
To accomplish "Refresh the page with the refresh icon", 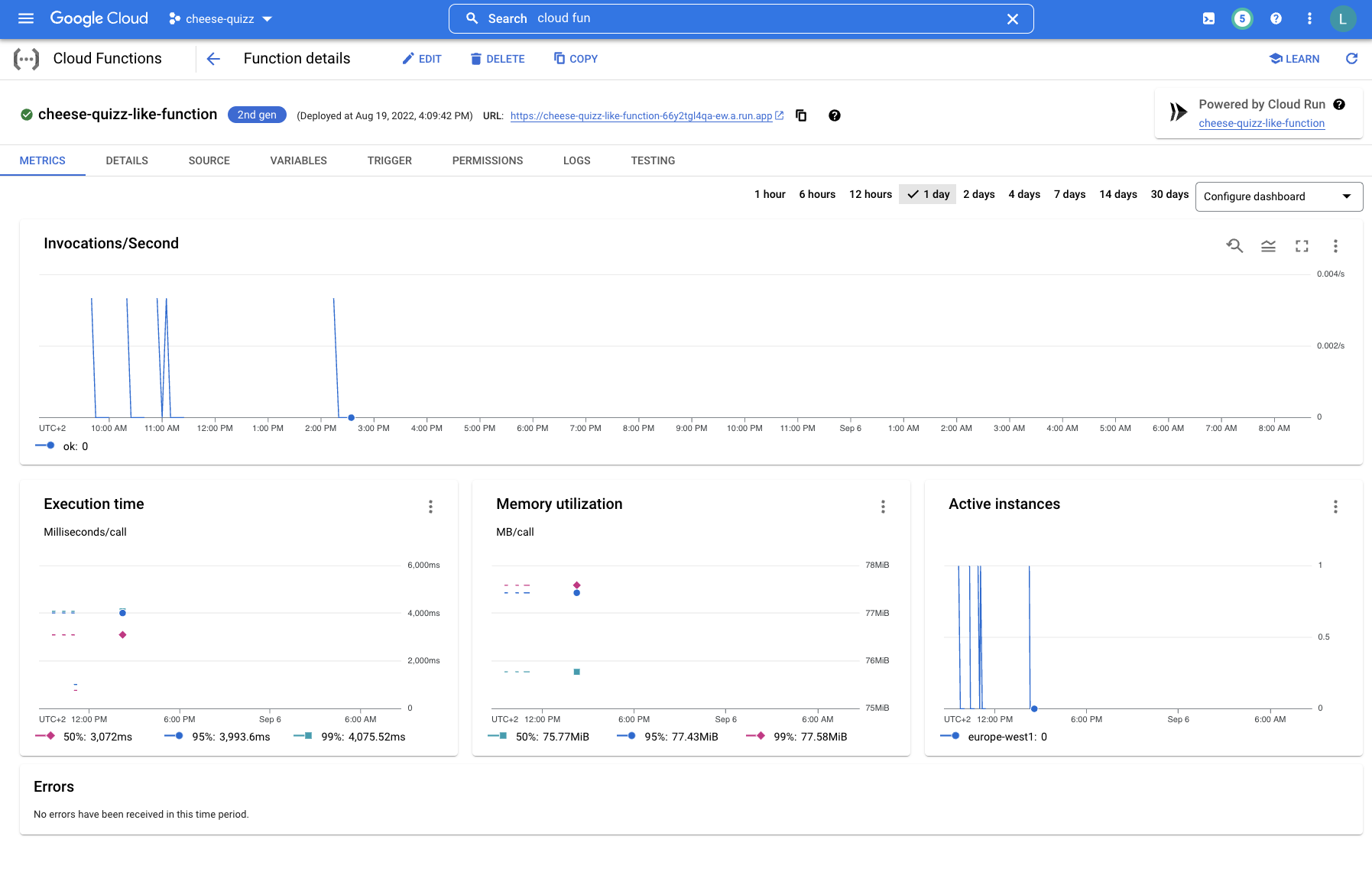I will 1351,59.
